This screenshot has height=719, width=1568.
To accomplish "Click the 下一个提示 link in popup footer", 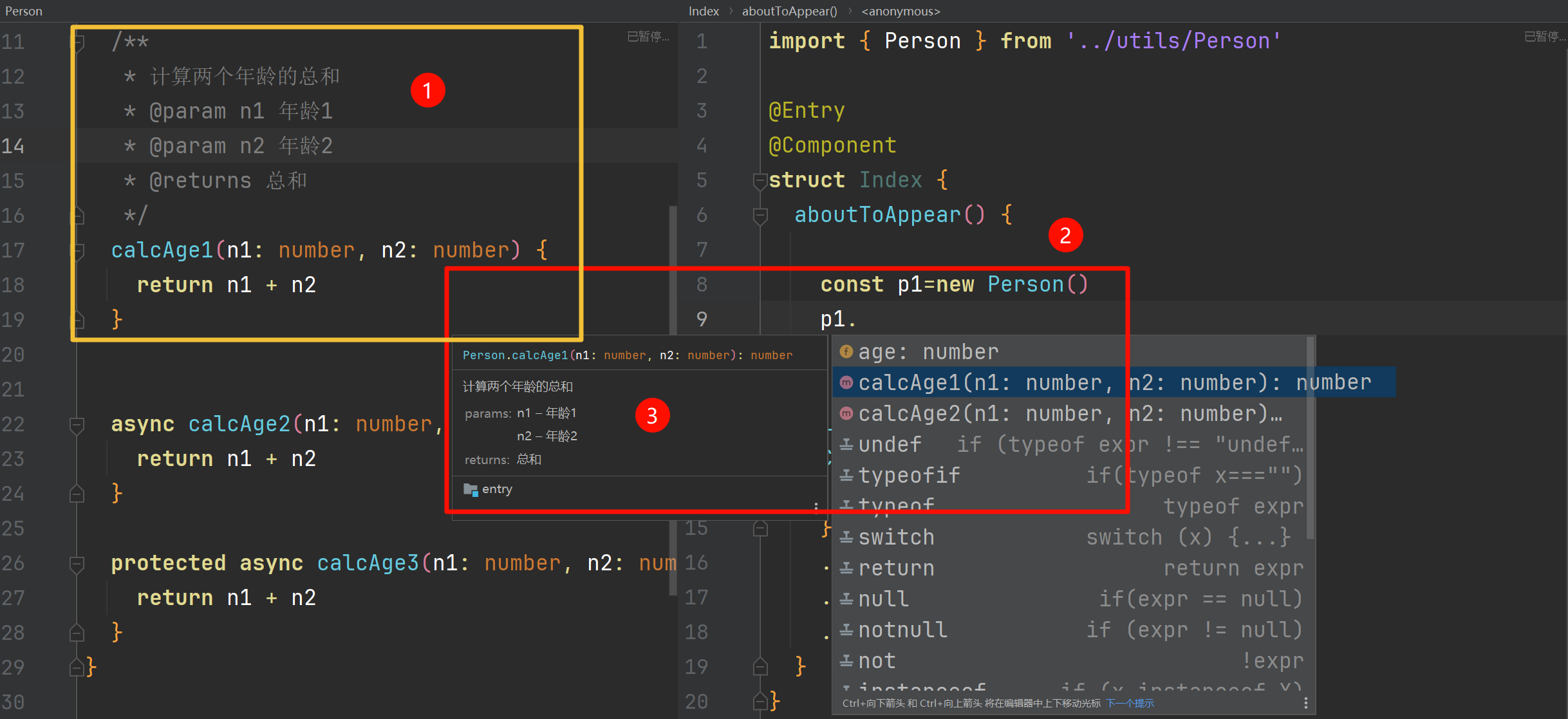I will click(1130, 703).
